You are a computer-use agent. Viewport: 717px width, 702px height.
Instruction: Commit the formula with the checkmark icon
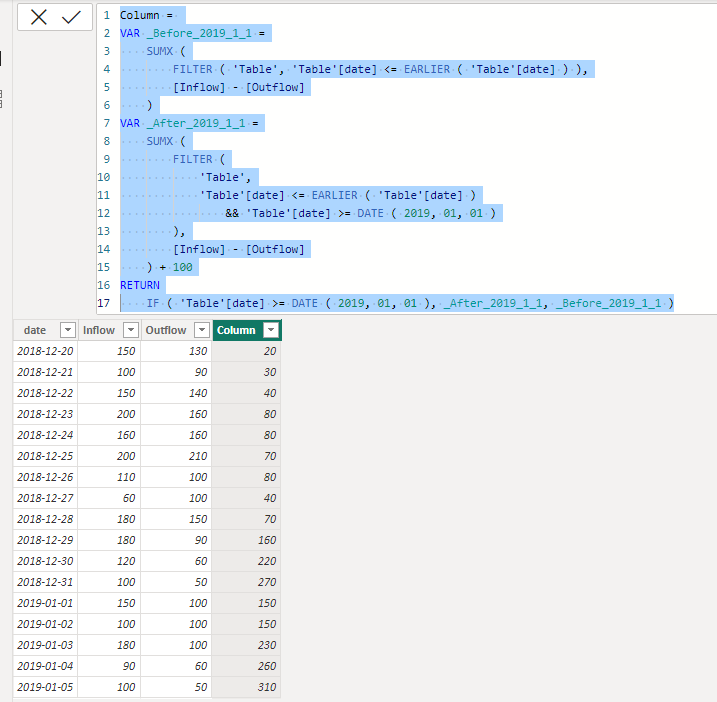pyautogui.click(x=71, y=17)
